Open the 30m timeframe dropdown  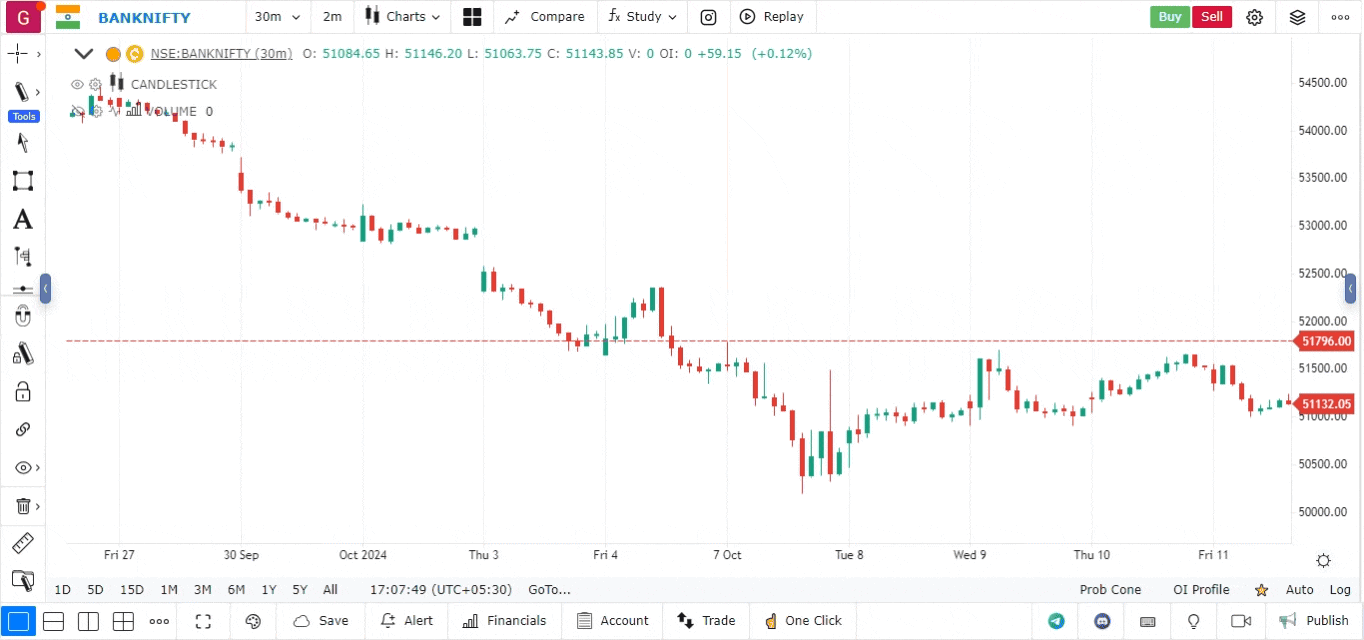pyautogui.click(x=277, y=17)
